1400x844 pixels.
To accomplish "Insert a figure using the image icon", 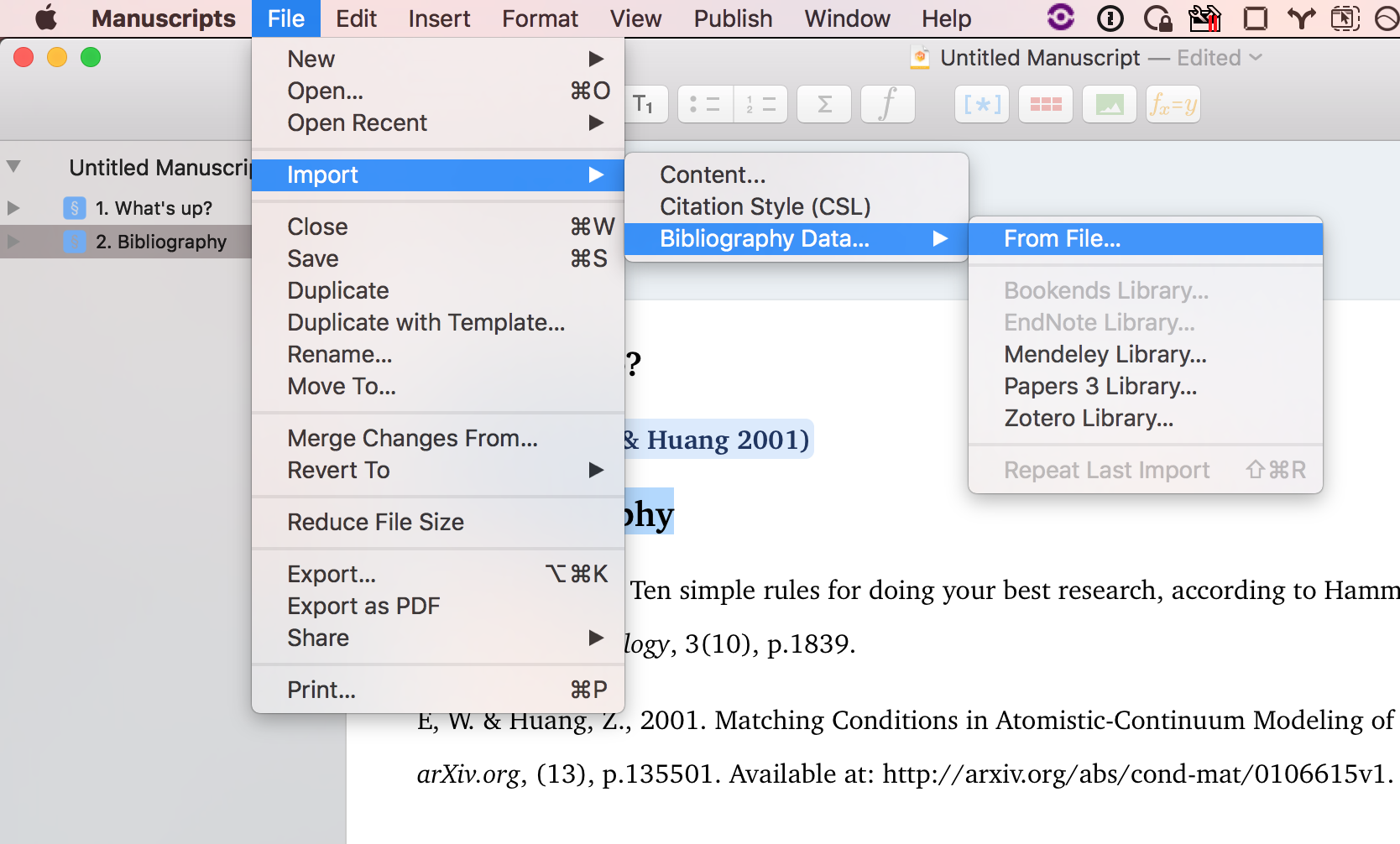I will [1110, 105].
